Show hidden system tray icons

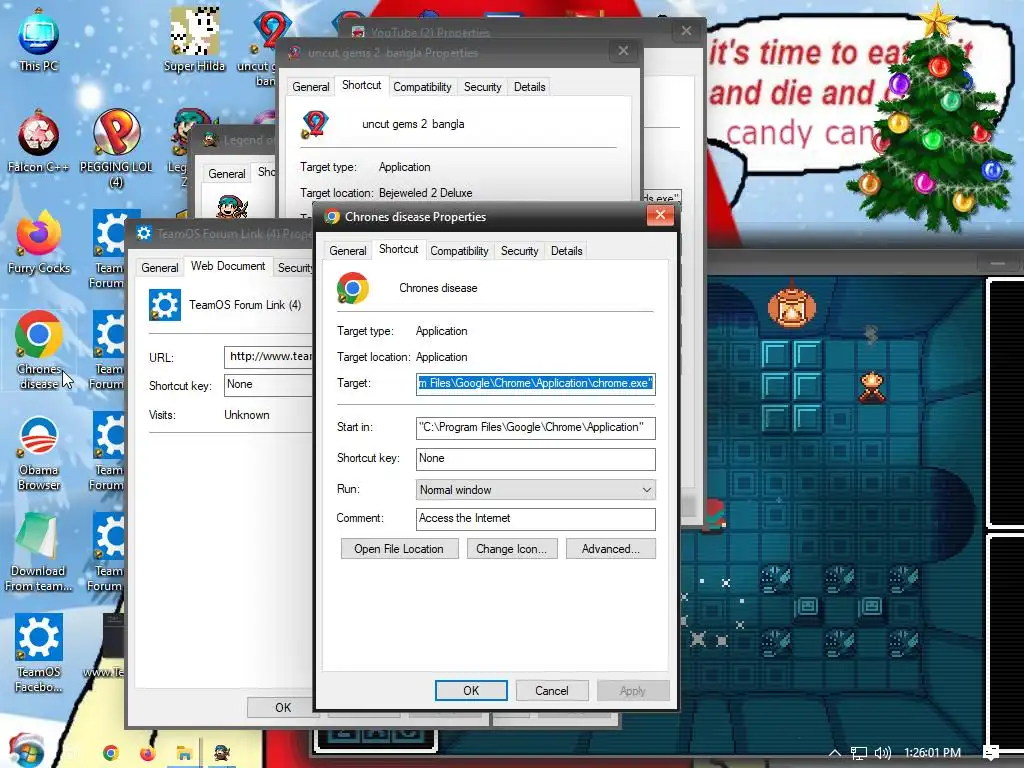(835, 753)
